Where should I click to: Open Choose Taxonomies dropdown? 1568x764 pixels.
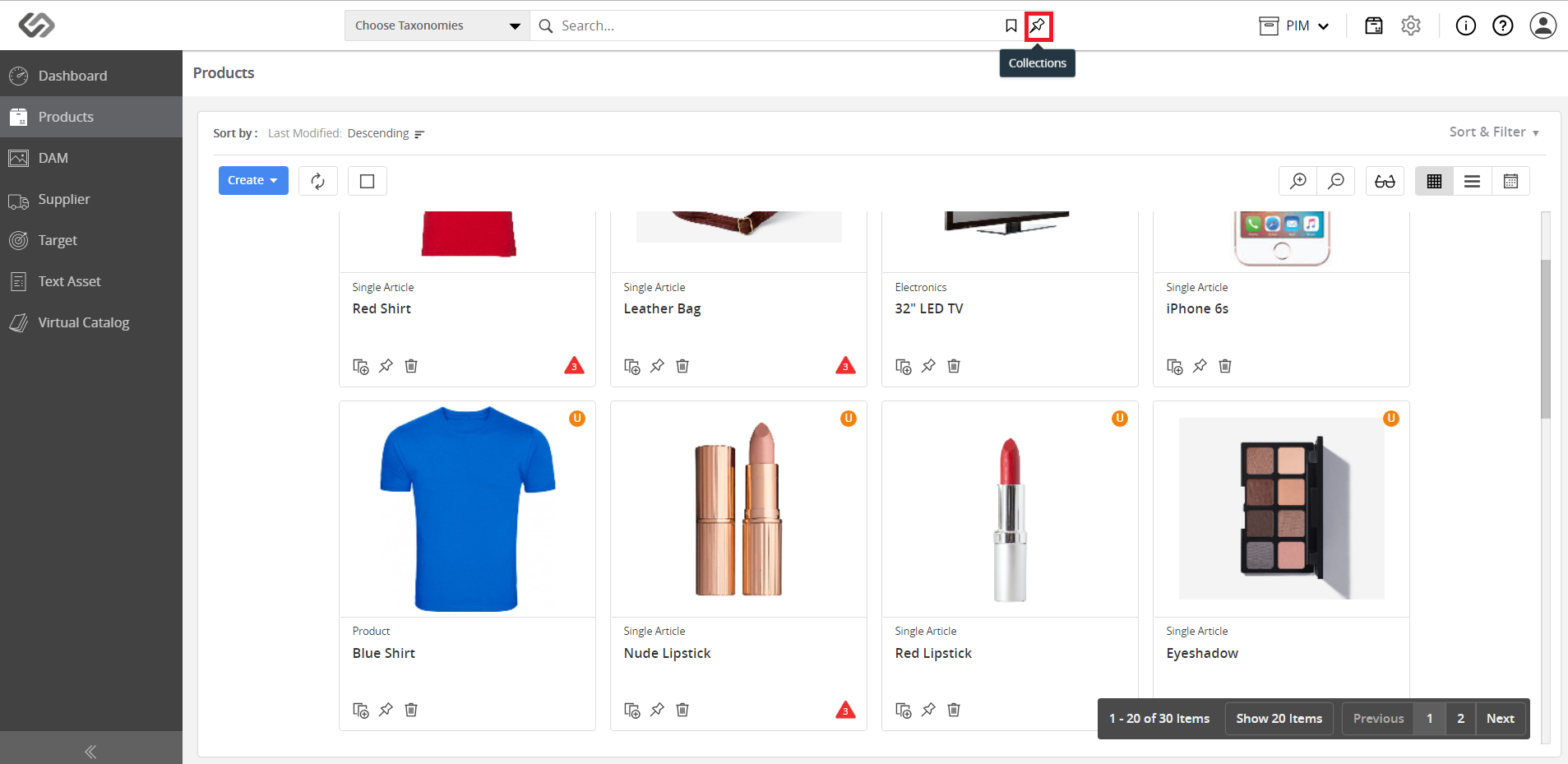click(437, 25)
